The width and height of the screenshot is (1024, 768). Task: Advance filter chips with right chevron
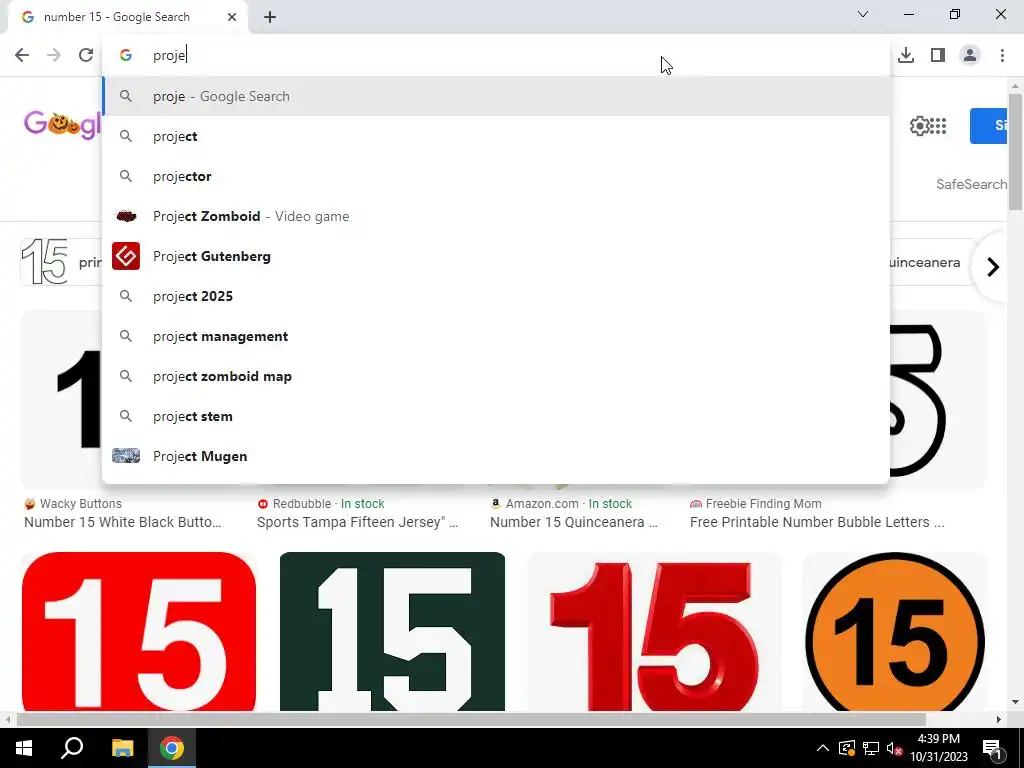click(993, 266)
